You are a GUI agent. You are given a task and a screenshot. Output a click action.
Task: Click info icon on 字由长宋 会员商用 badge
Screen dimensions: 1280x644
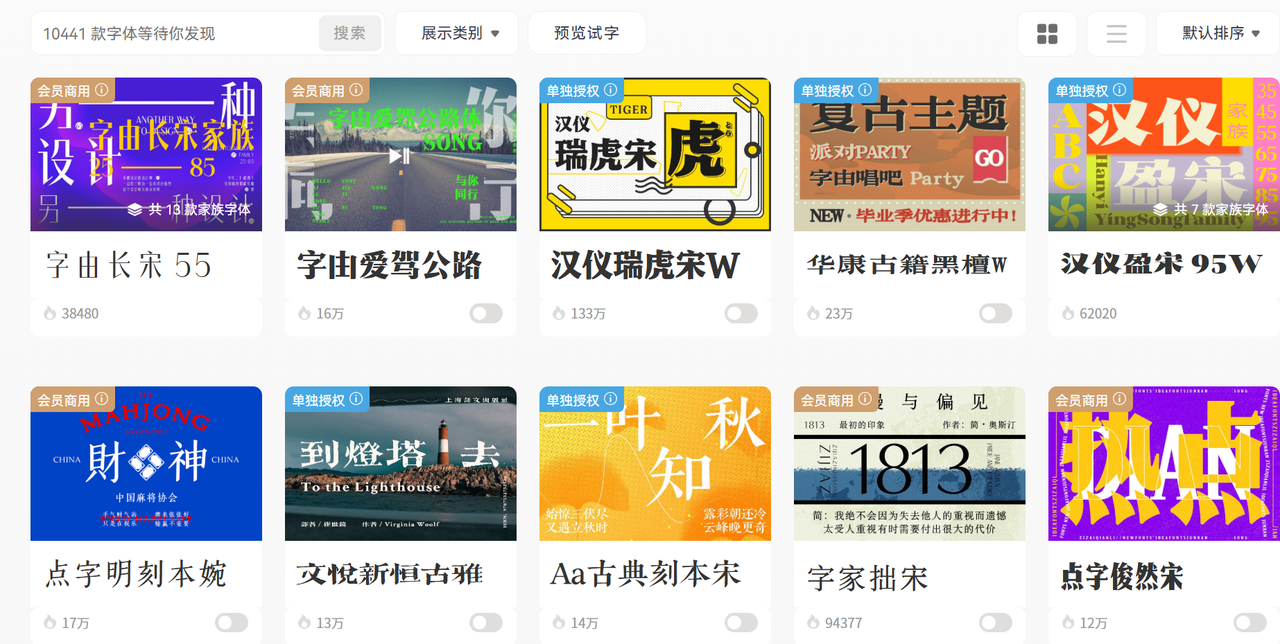pyautogui.click(x=102, y=90)
